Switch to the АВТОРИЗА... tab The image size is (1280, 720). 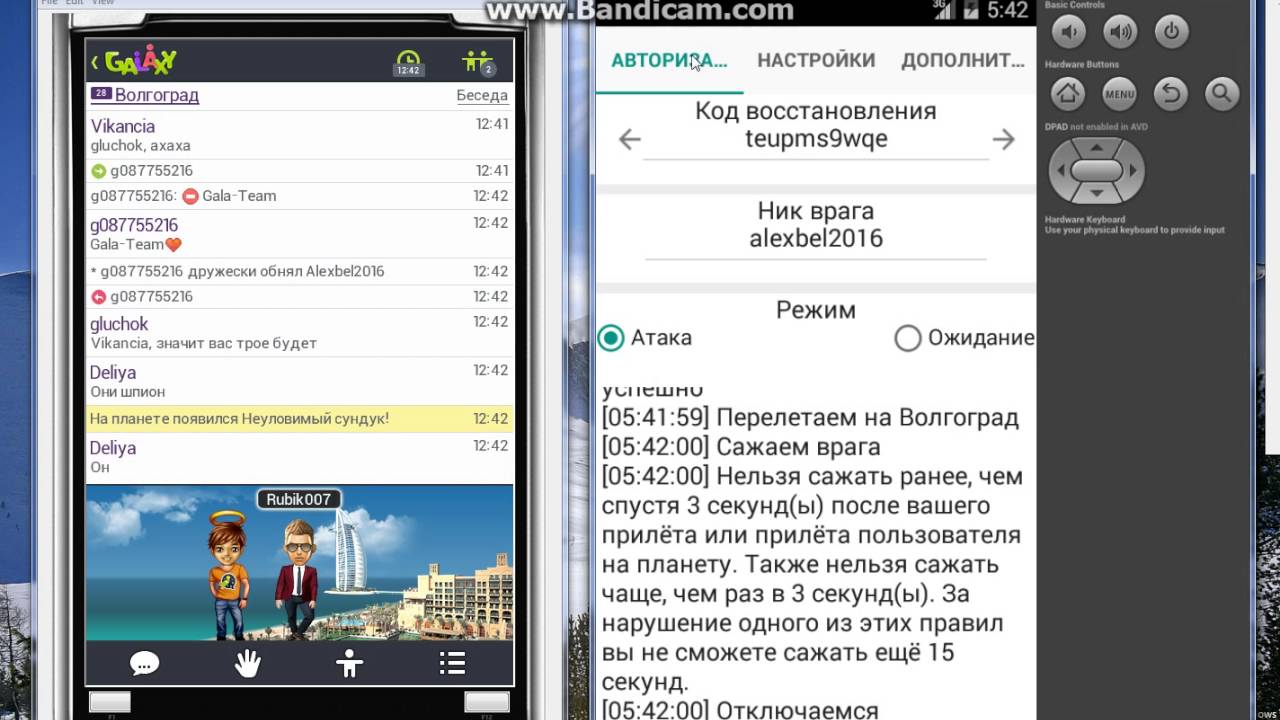[669, 60]
